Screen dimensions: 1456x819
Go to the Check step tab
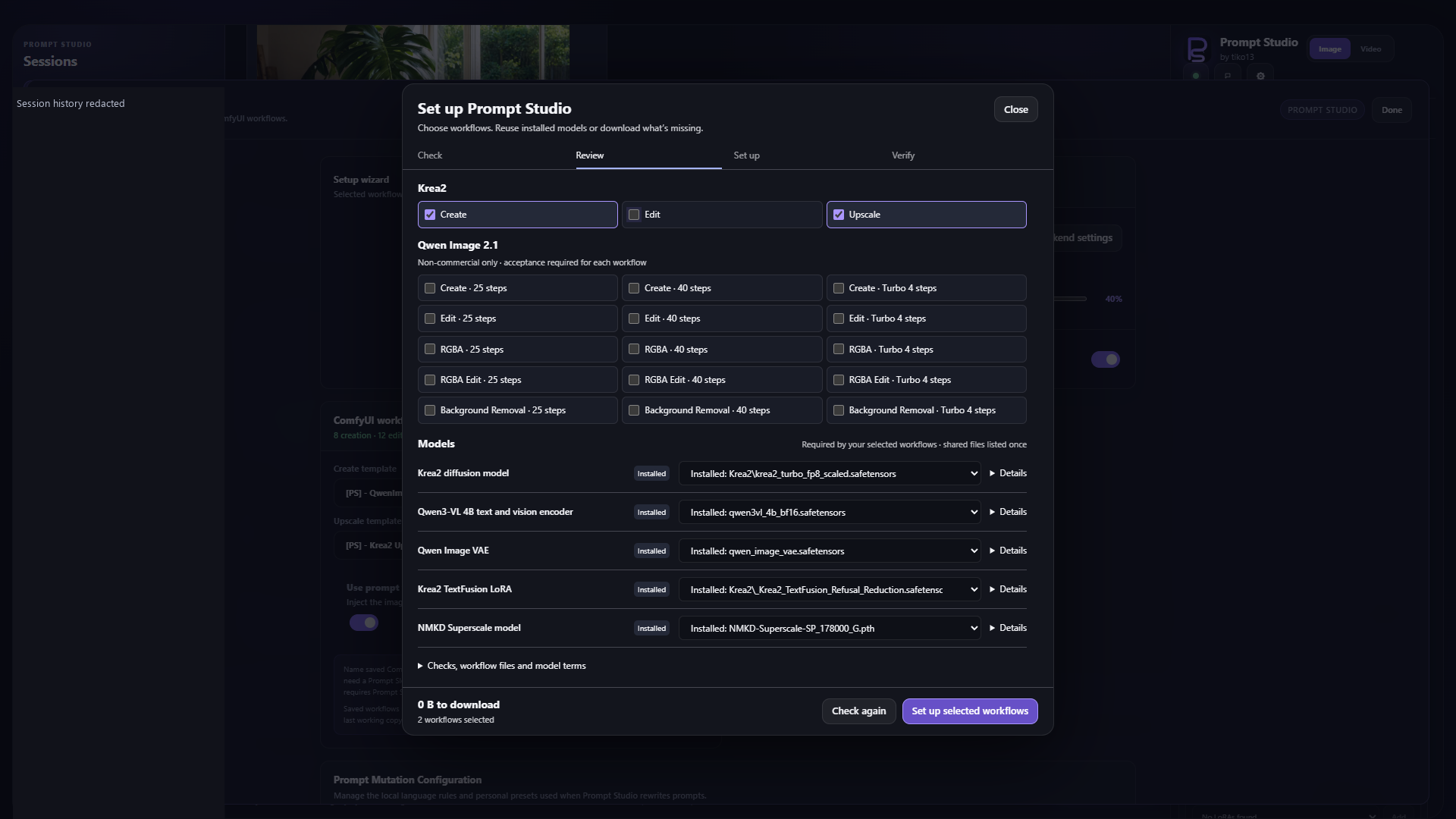coord(430,155)
